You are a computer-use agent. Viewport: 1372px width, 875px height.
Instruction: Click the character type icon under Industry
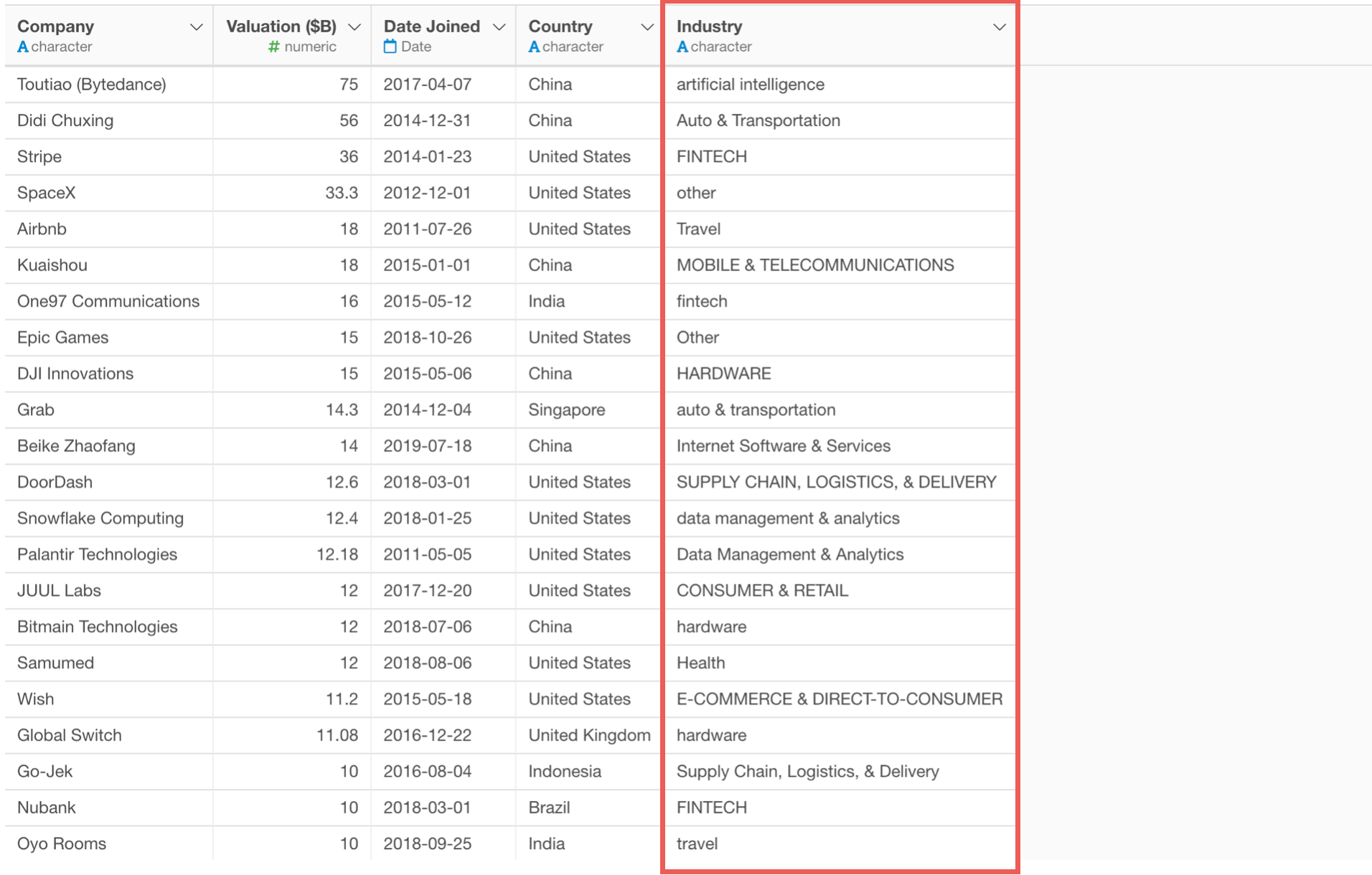point(682,47)
